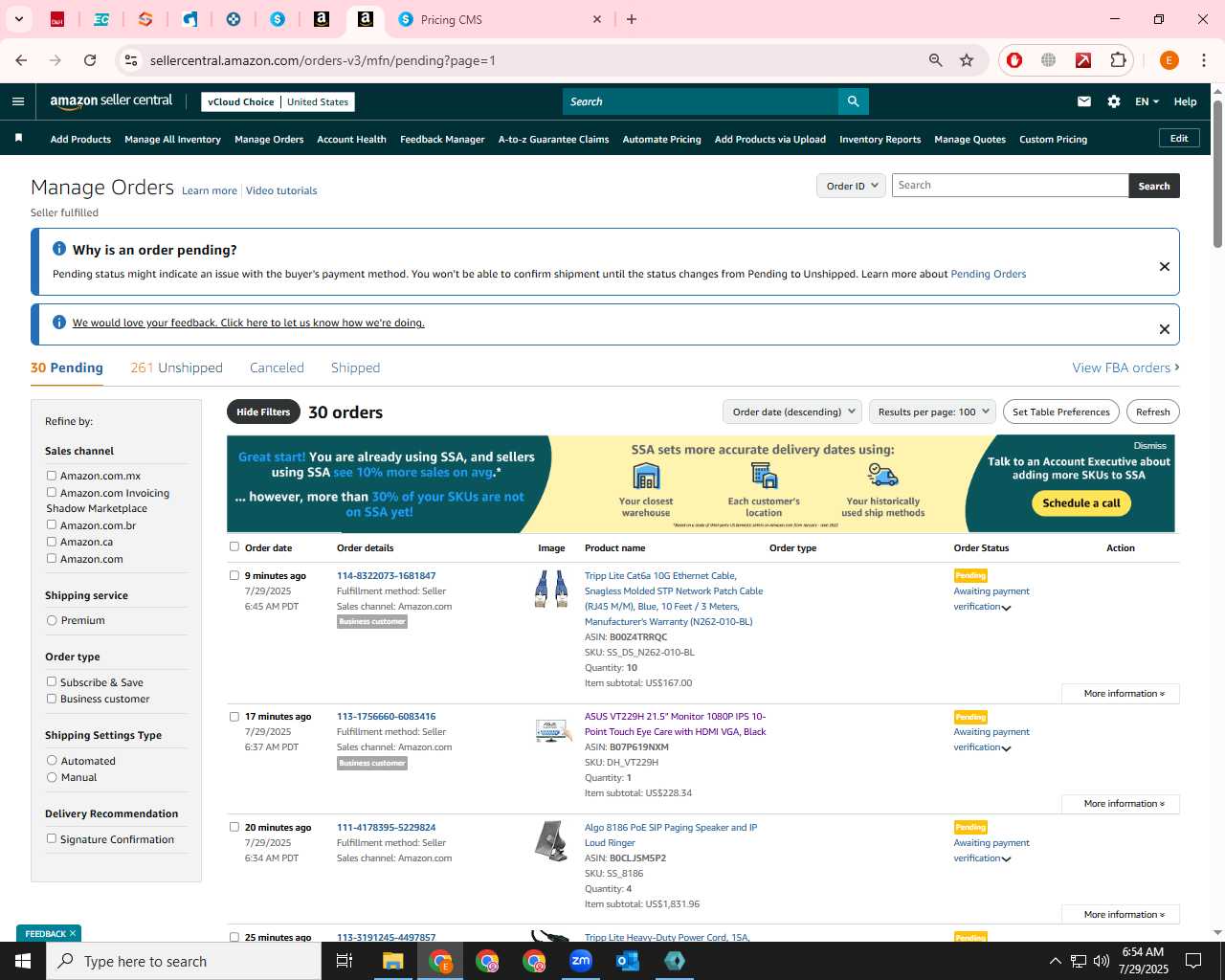This screenshot has height=980, width=1225.
Task: Tick the select-all checkbox in table header
Action: tap(234, 547)
